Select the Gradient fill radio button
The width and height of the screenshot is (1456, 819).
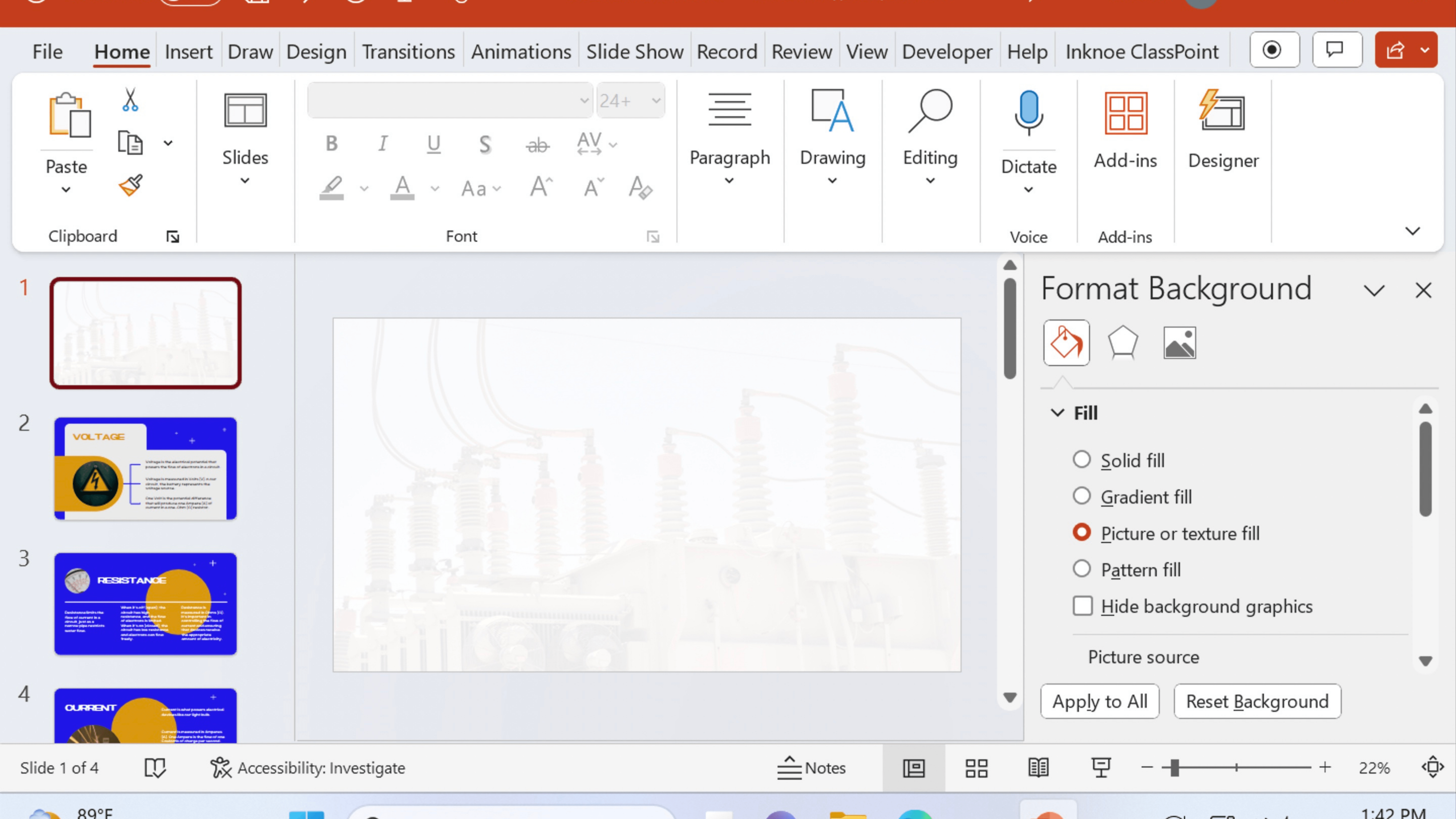point(1081,496)
